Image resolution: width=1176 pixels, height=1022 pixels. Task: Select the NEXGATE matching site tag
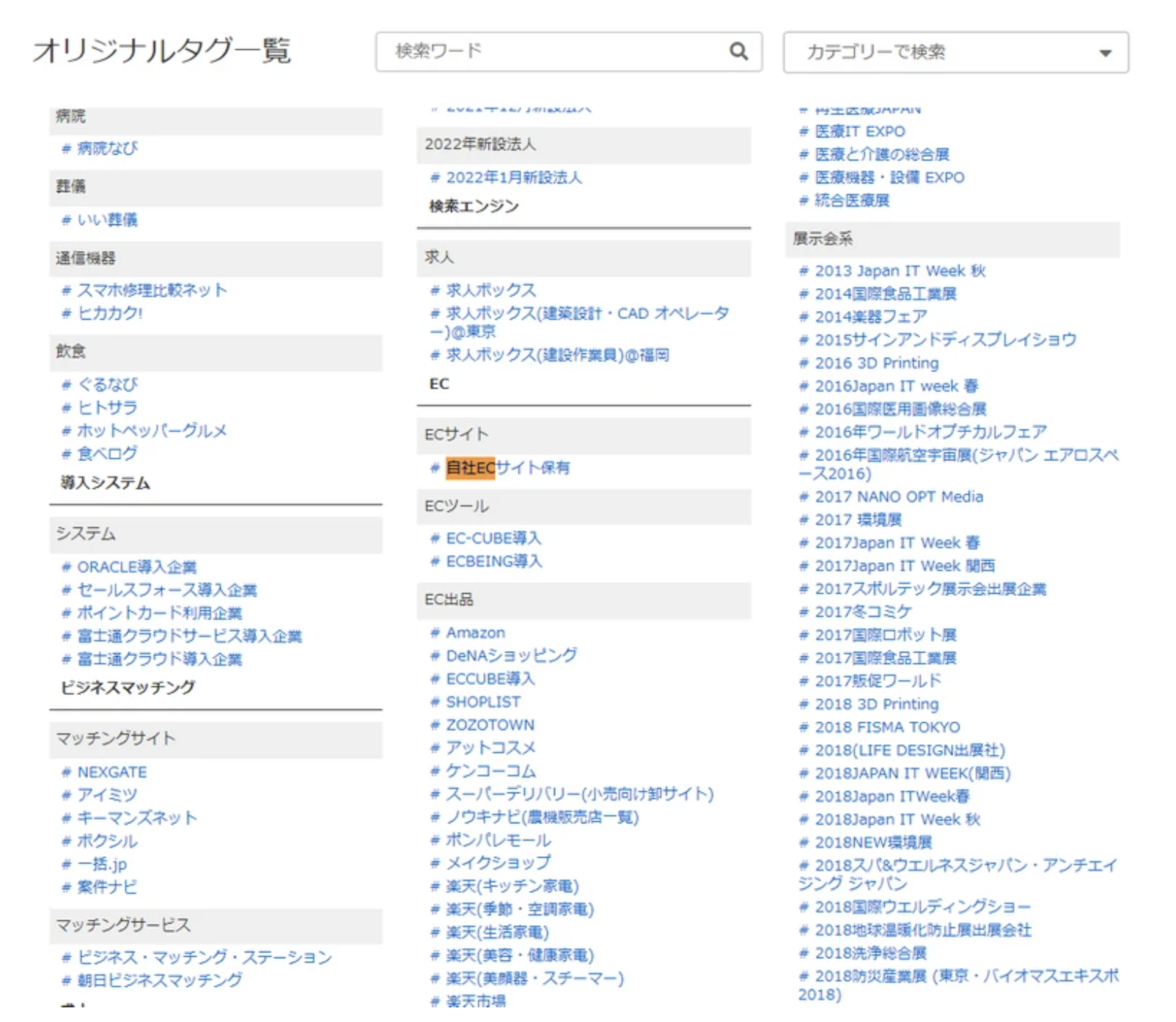click(x=110, y=771)
